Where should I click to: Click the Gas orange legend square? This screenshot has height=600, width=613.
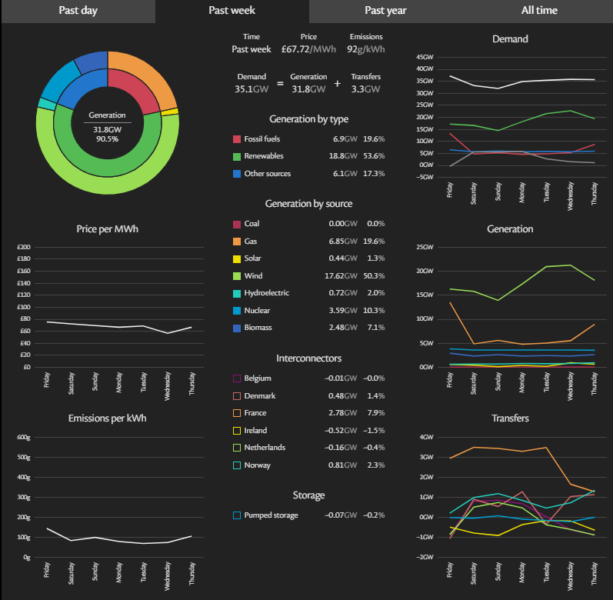(x=237, y=242)
